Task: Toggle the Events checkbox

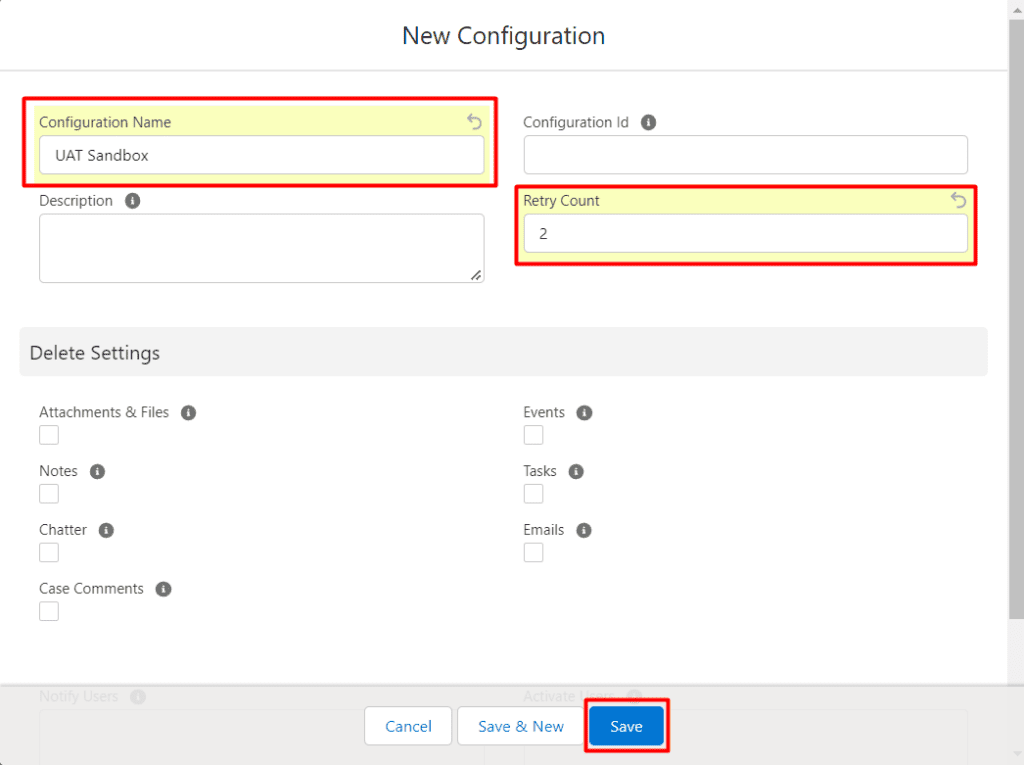Action: click(x=534, y=435)
